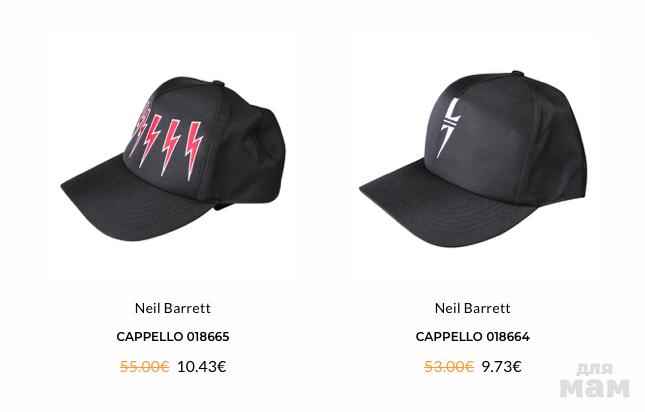
Task: Click the top button of the right cap
Action: click(x=517, y=73)
